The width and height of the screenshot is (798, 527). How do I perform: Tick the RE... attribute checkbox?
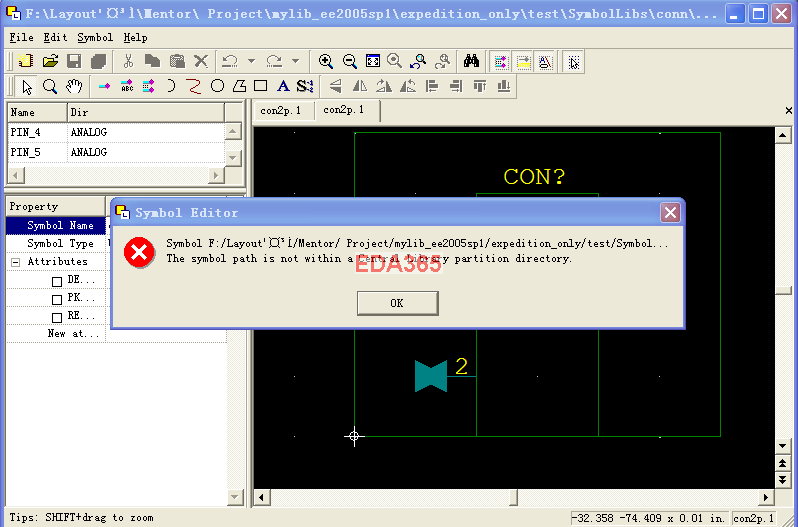tap(57, 317)
